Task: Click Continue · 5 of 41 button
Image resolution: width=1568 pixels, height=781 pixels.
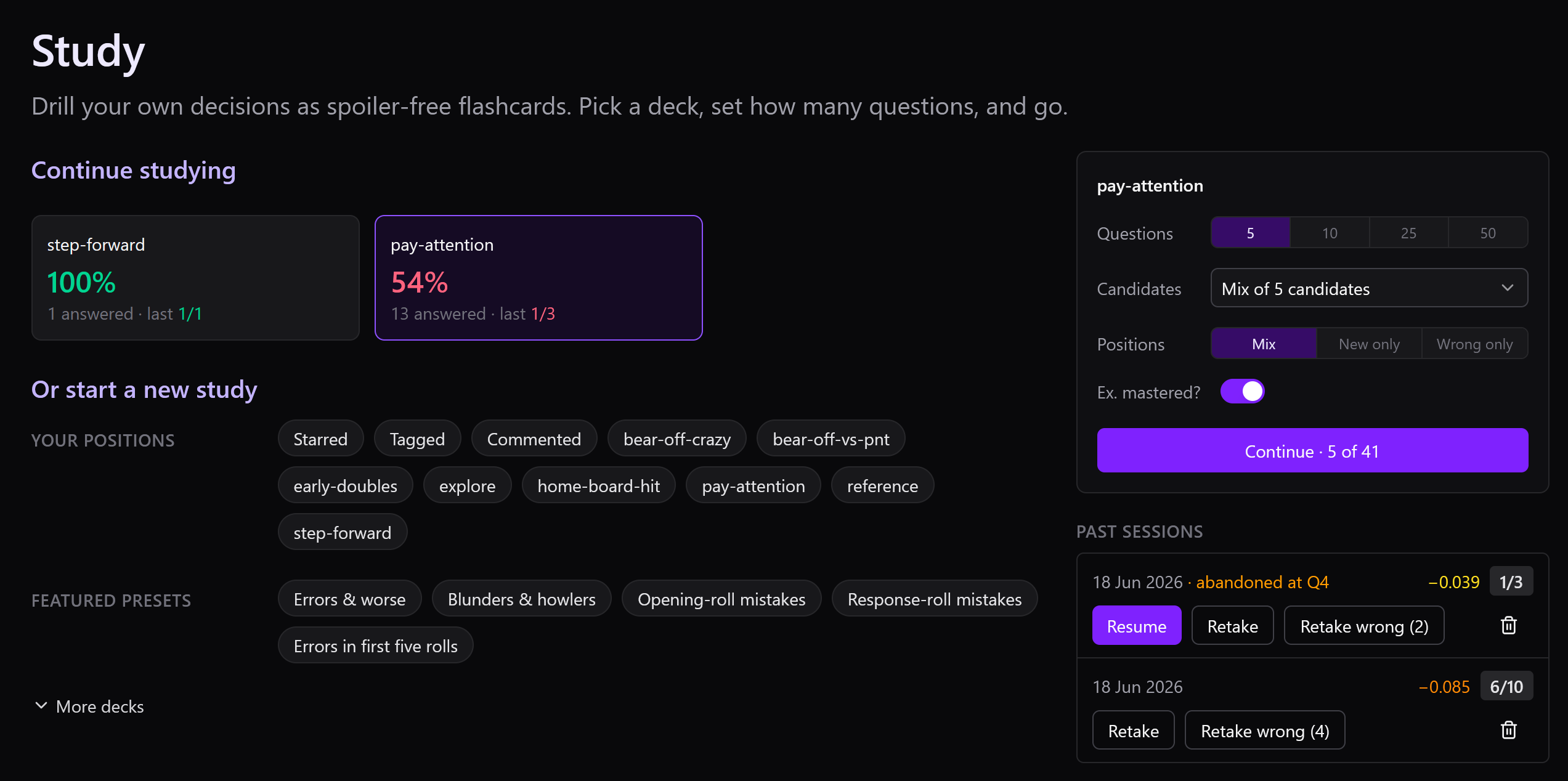Action: (1312, 451)
